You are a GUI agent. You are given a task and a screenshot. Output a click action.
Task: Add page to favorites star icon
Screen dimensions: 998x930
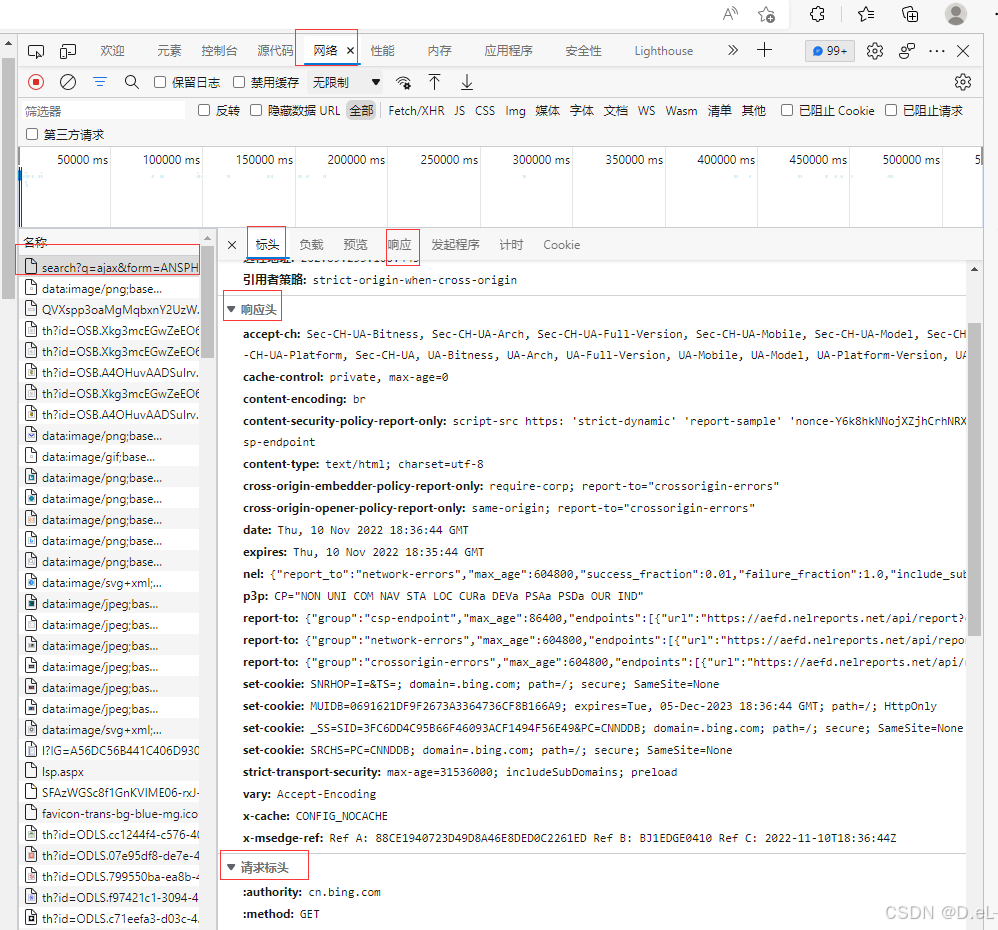tap(766, 14)
